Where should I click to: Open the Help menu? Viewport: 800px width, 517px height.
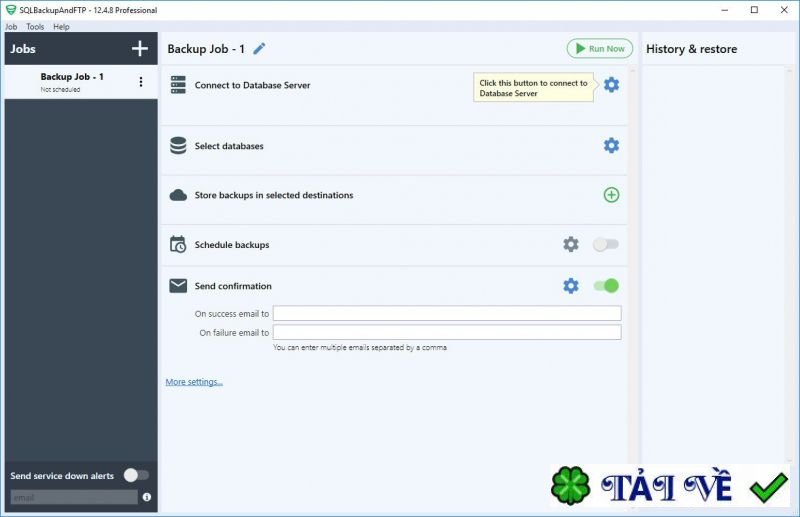61,27
